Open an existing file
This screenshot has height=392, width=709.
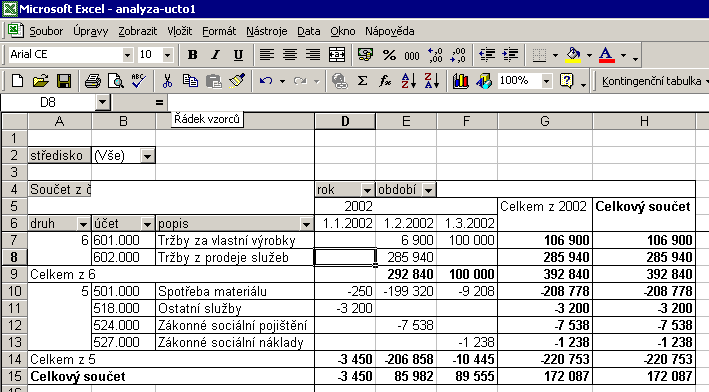[41, 81]
